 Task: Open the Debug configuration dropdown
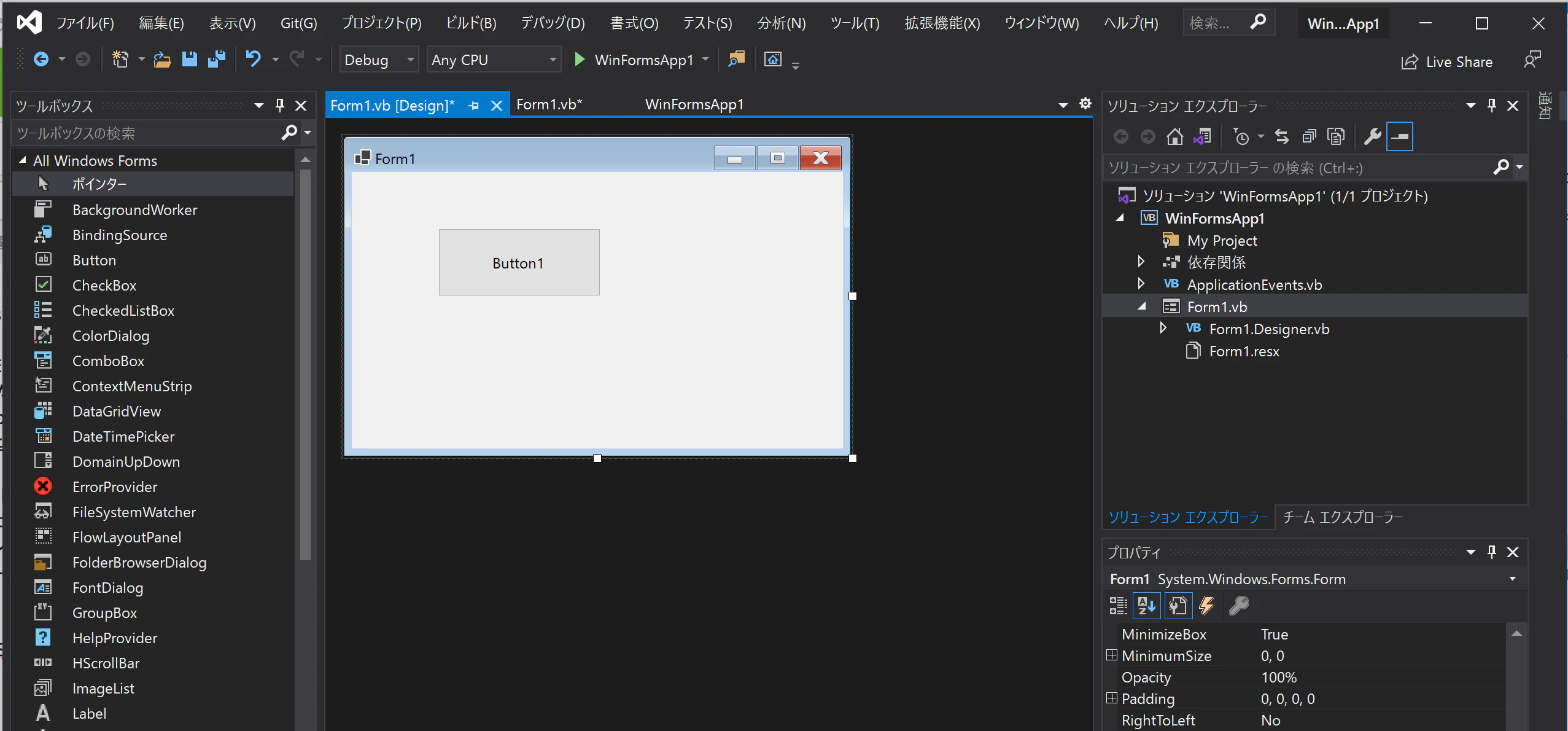coord(379,60)
